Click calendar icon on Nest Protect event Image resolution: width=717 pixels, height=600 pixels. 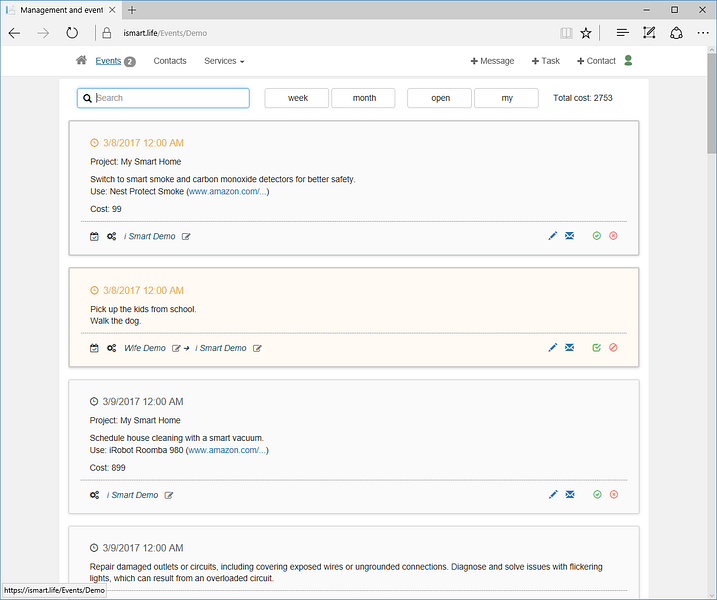point(94,236)
